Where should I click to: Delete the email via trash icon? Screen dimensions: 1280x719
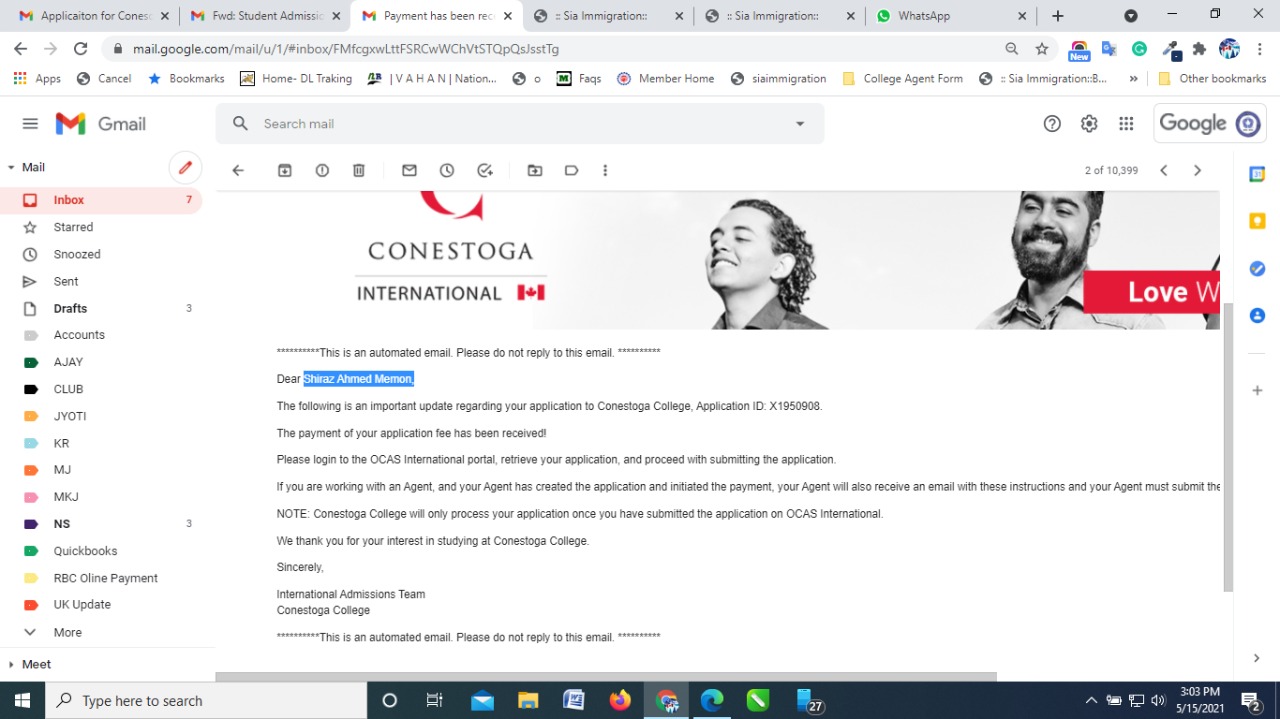(359, 171)
